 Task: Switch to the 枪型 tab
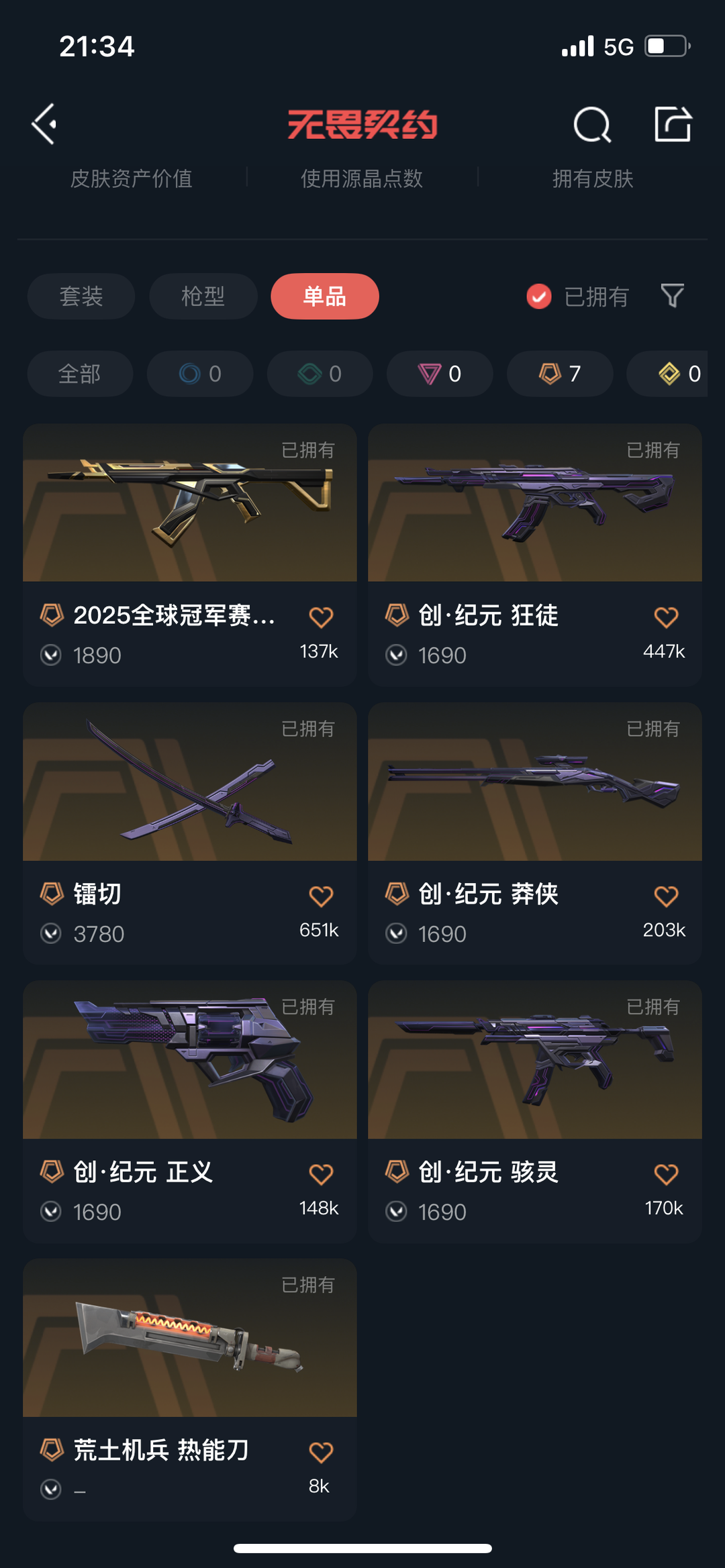203,296
